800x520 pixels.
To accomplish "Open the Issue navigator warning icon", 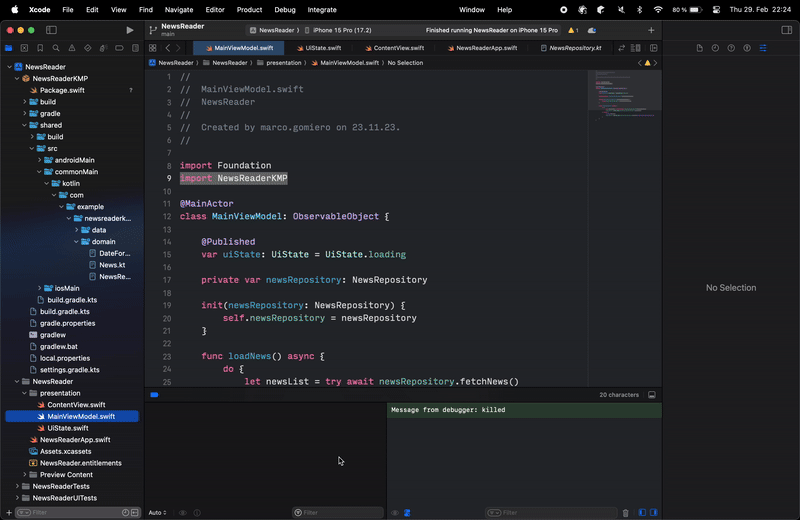I will 72,48.
